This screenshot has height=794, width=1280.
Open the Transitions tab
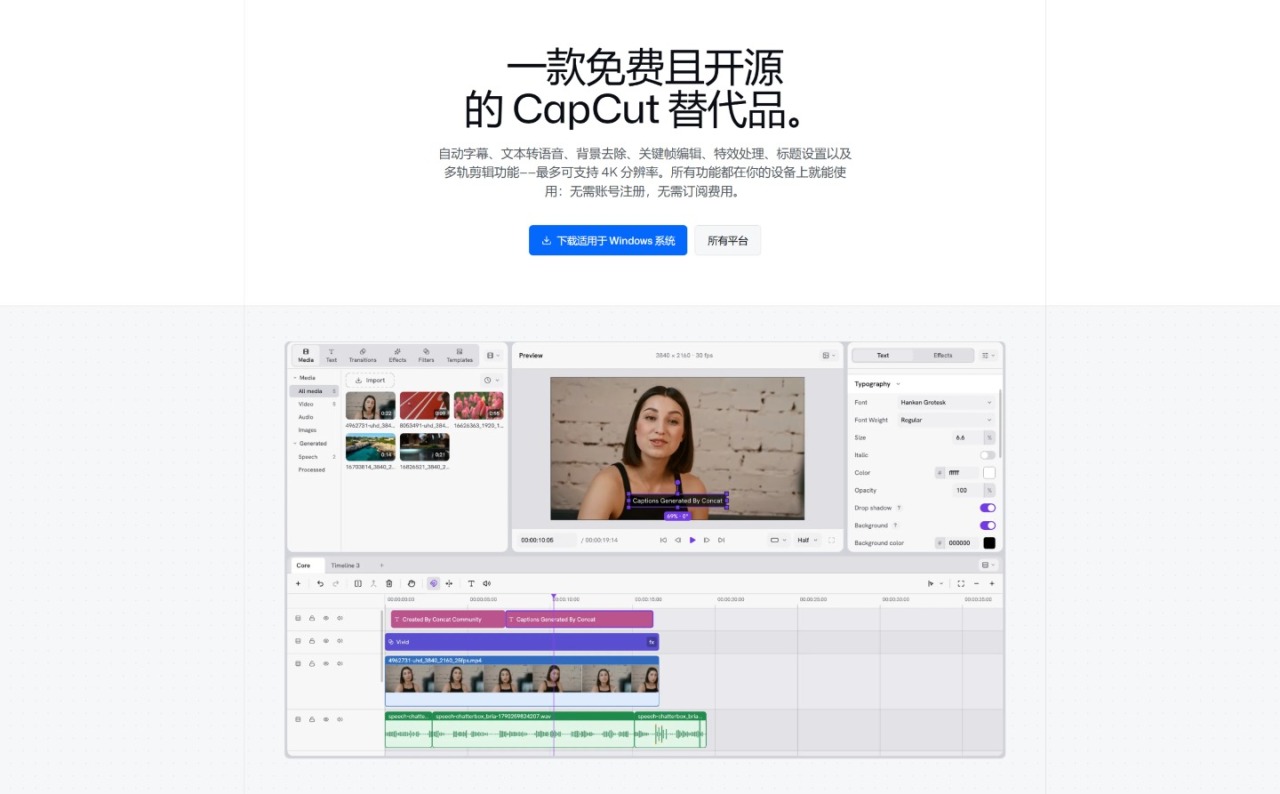[363, 355]
